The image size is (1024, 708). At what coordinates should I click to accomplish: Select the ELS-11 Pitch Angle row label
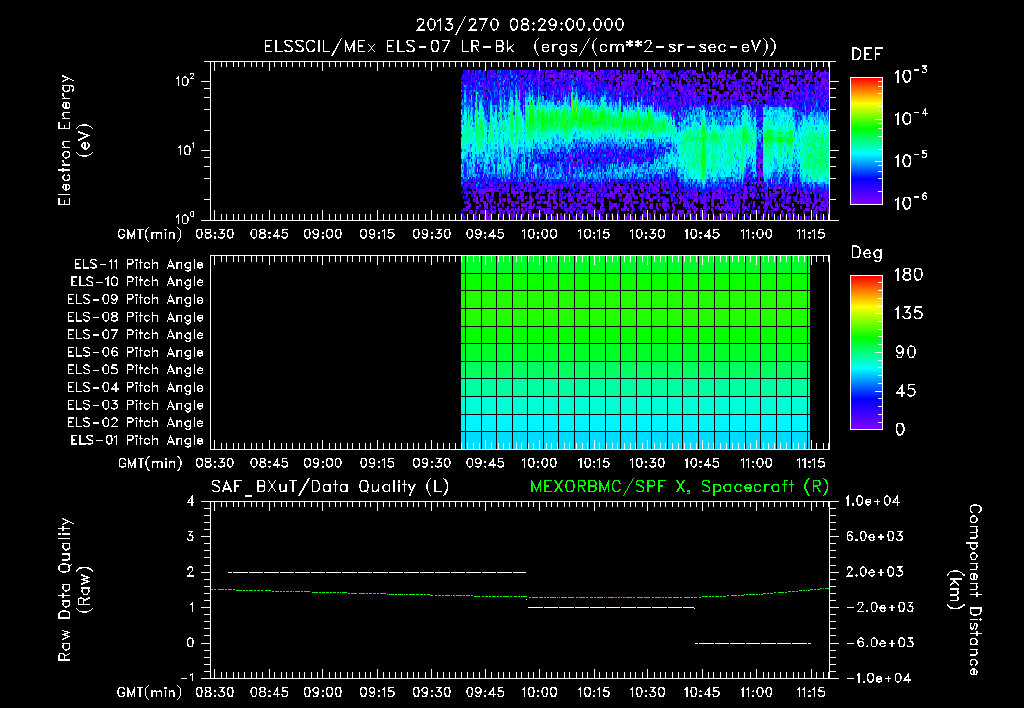138,265
